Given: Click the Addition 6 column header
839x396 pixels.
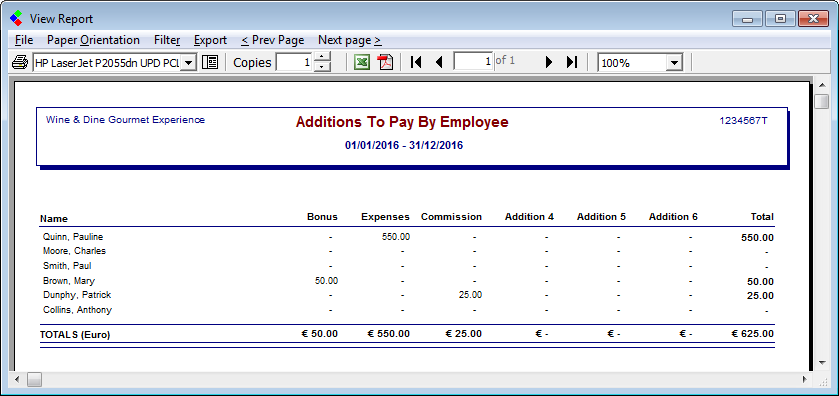Looking at the screenshot, I should tap(673, 217).
